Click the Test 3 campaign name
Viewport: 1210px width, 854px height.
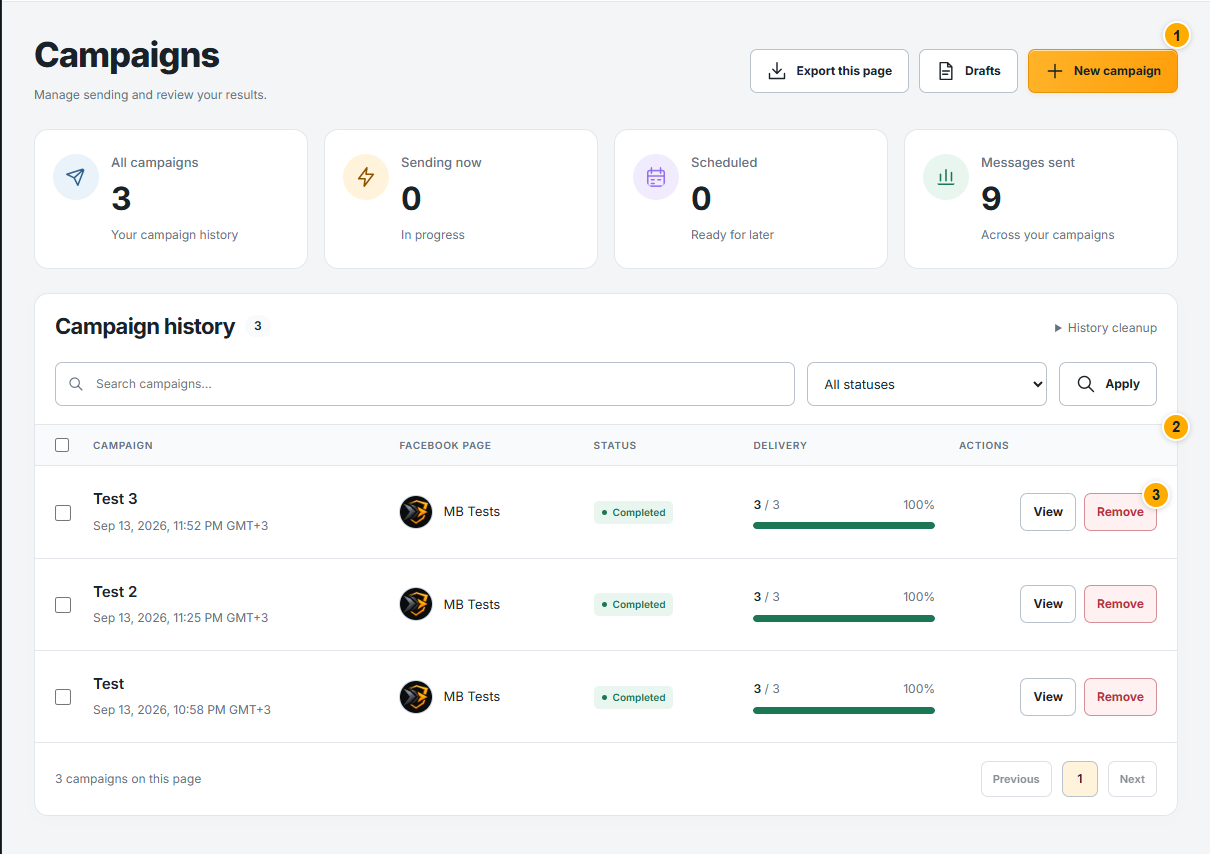[x=115, y=499]
